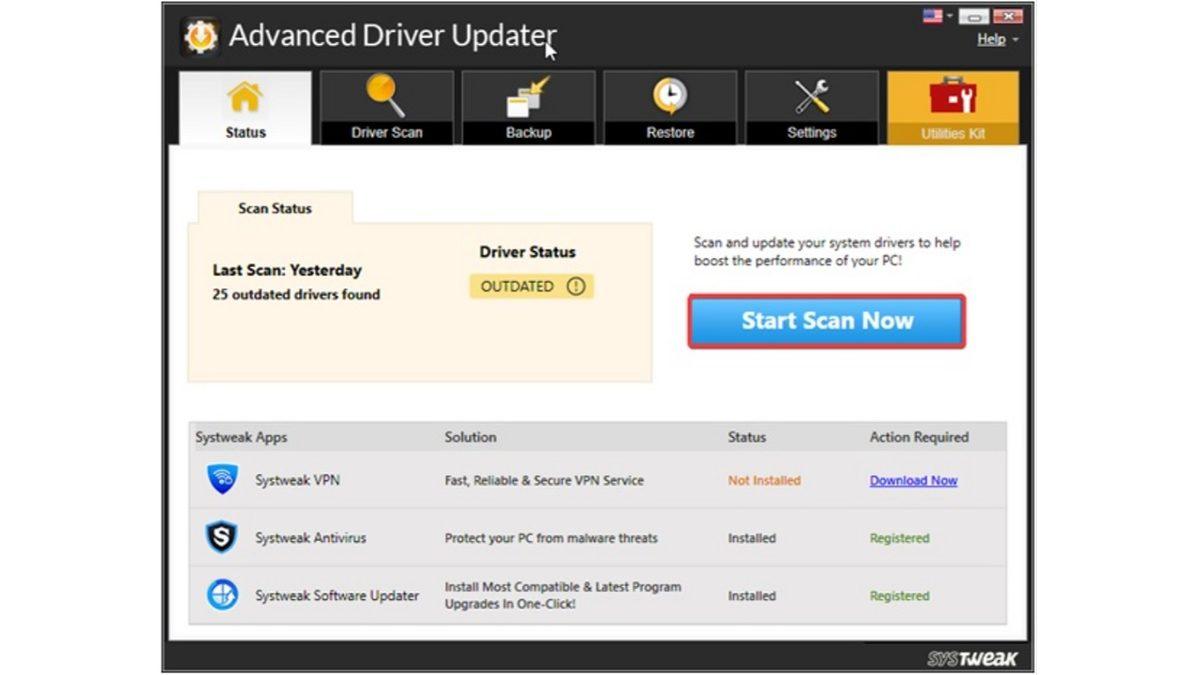Click the Advanced Driver Updater logo icon
The image size is (1200, 675).
(x=200, y=36)
